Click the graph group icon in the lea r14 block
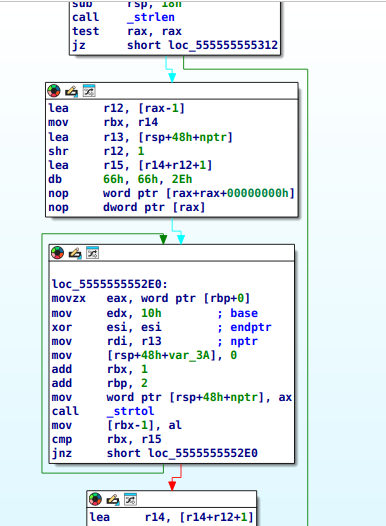Screen dimensions: 386x526 point(130,499)
